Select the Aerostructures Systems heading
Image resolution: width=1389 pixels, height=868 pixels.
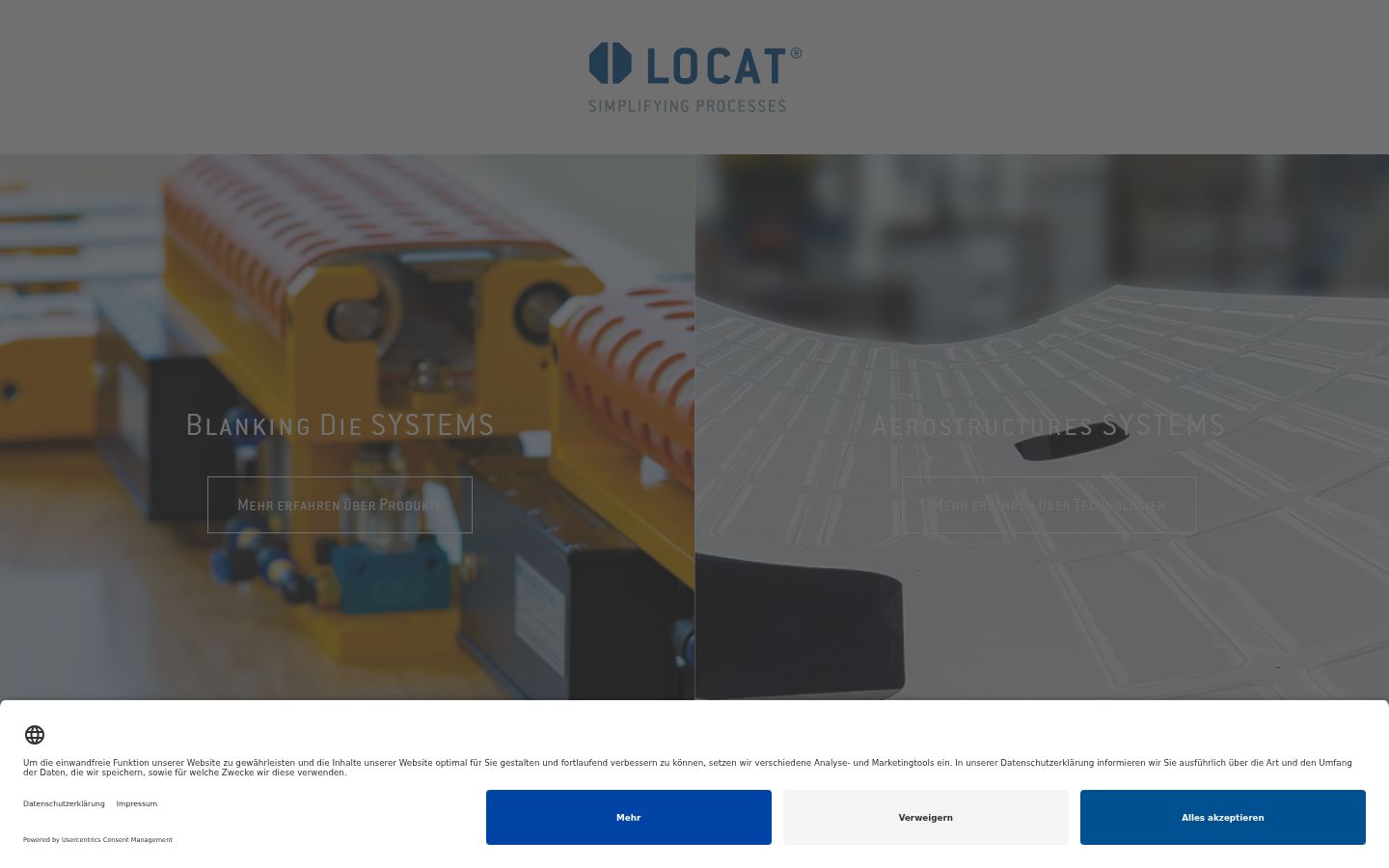coord(1049,424)
